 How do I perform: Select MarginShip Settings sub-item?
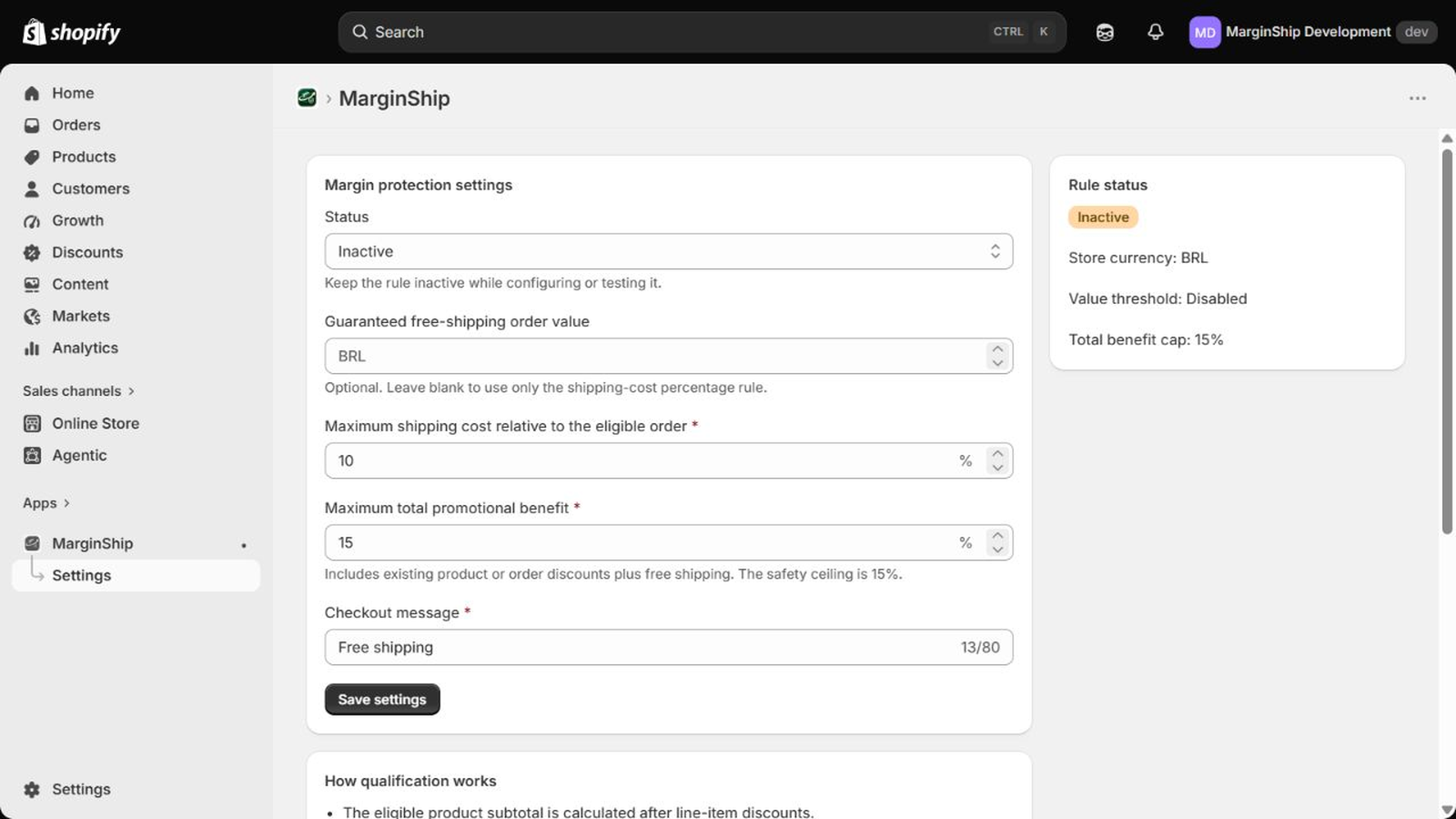pos(136,575)
